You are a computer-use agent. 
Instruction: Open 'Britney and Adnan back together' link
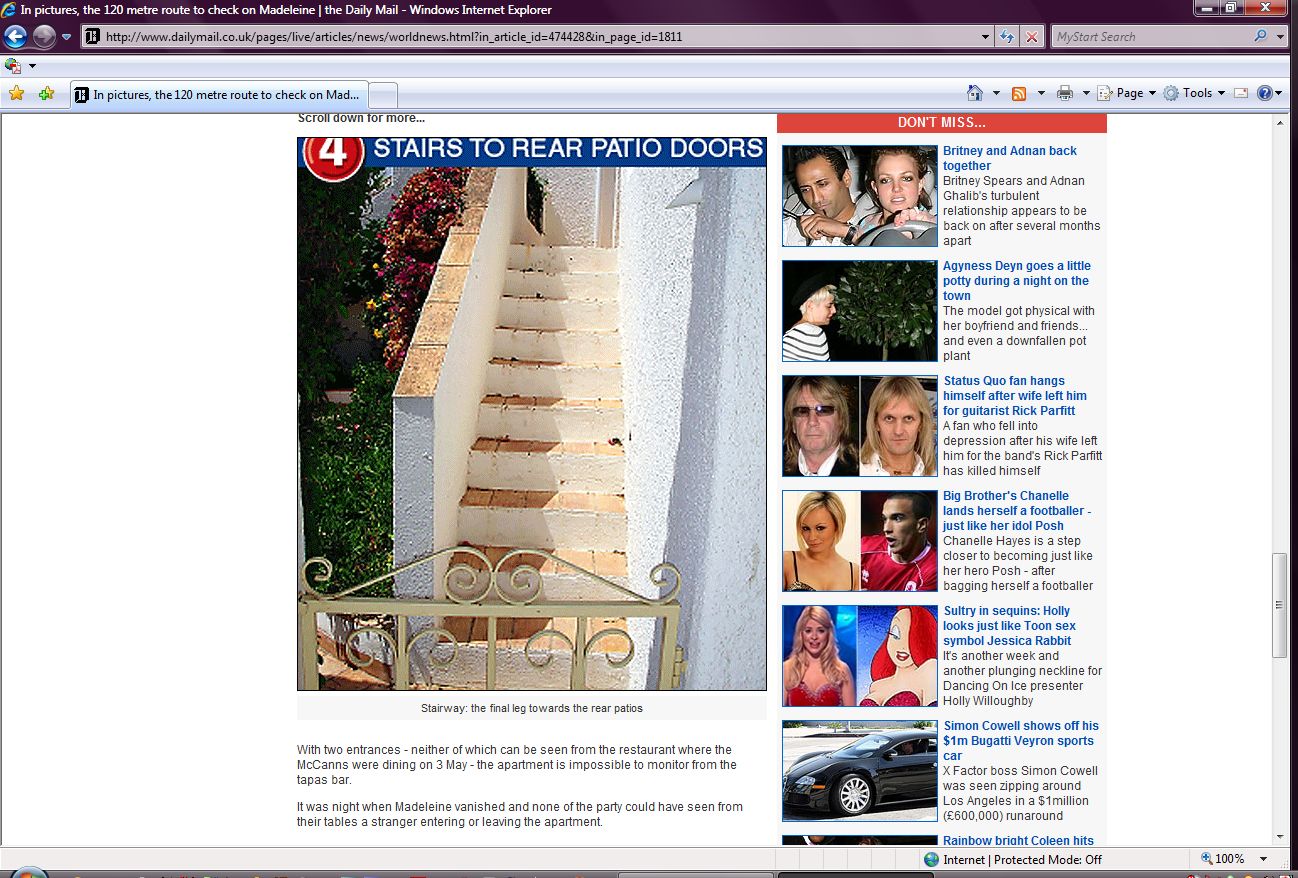point(1009,158)
